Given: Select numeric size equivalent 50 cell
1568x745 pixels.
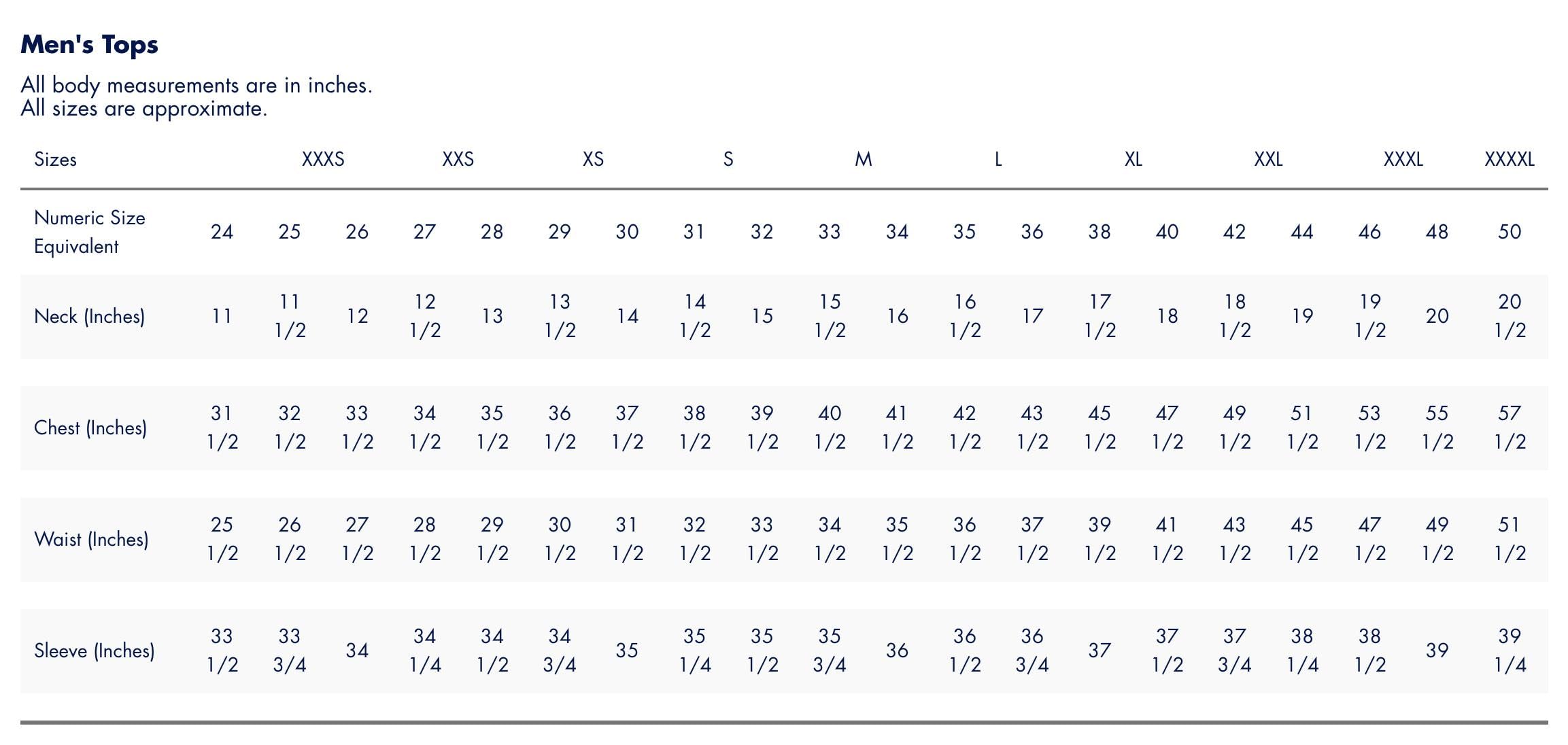Looking at the screenshot, I should (1509, 232).
